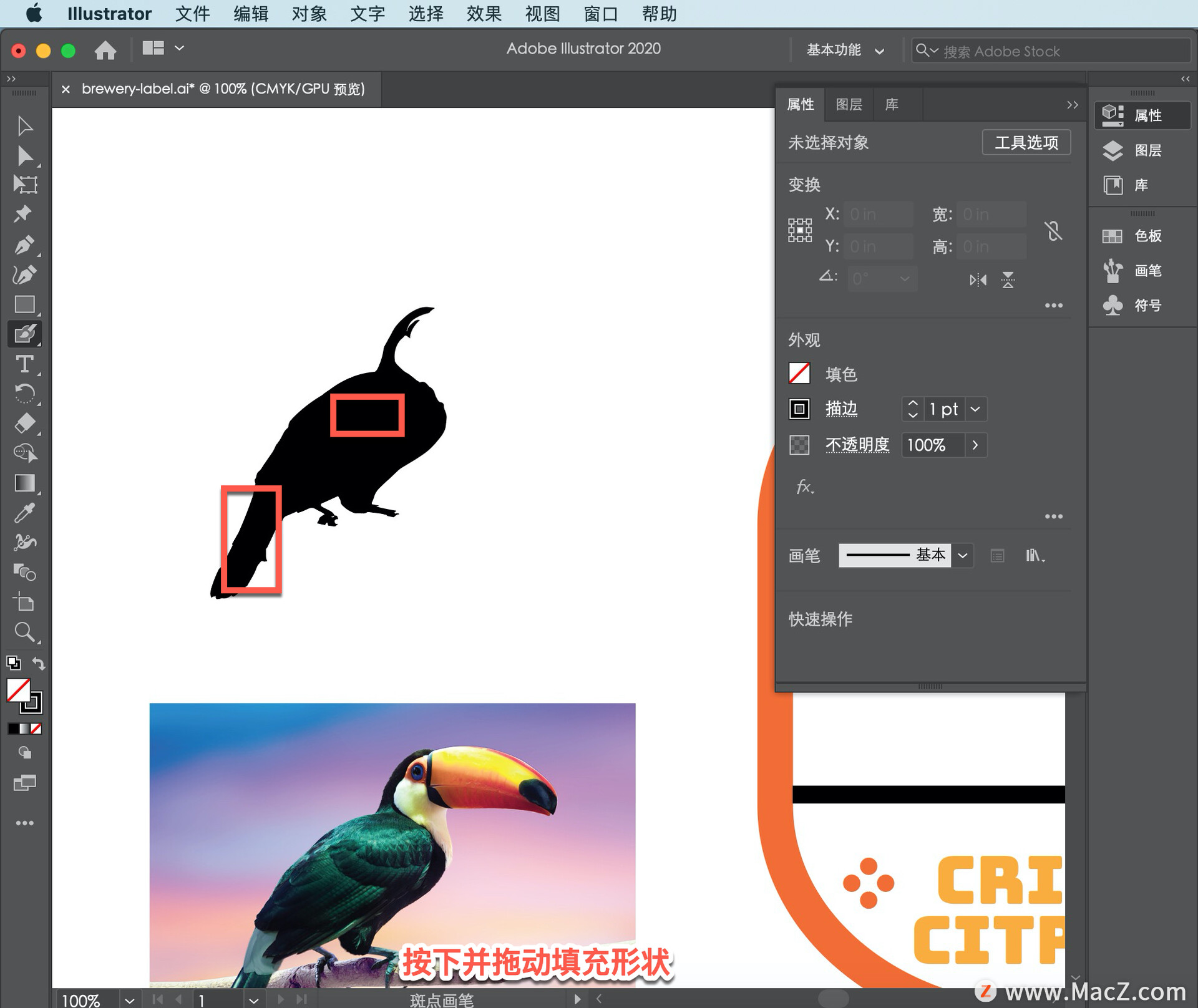
Task: Open the brush definition dropdown
Action: coord(963,555)
